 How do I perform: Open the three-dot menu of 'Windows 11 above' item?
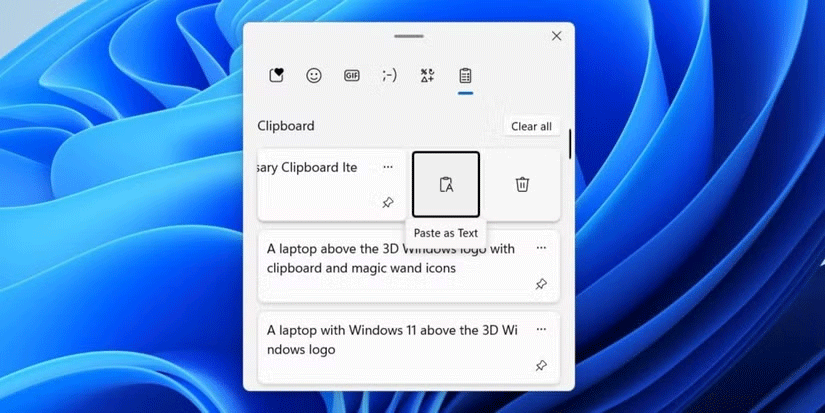point(541,329)
